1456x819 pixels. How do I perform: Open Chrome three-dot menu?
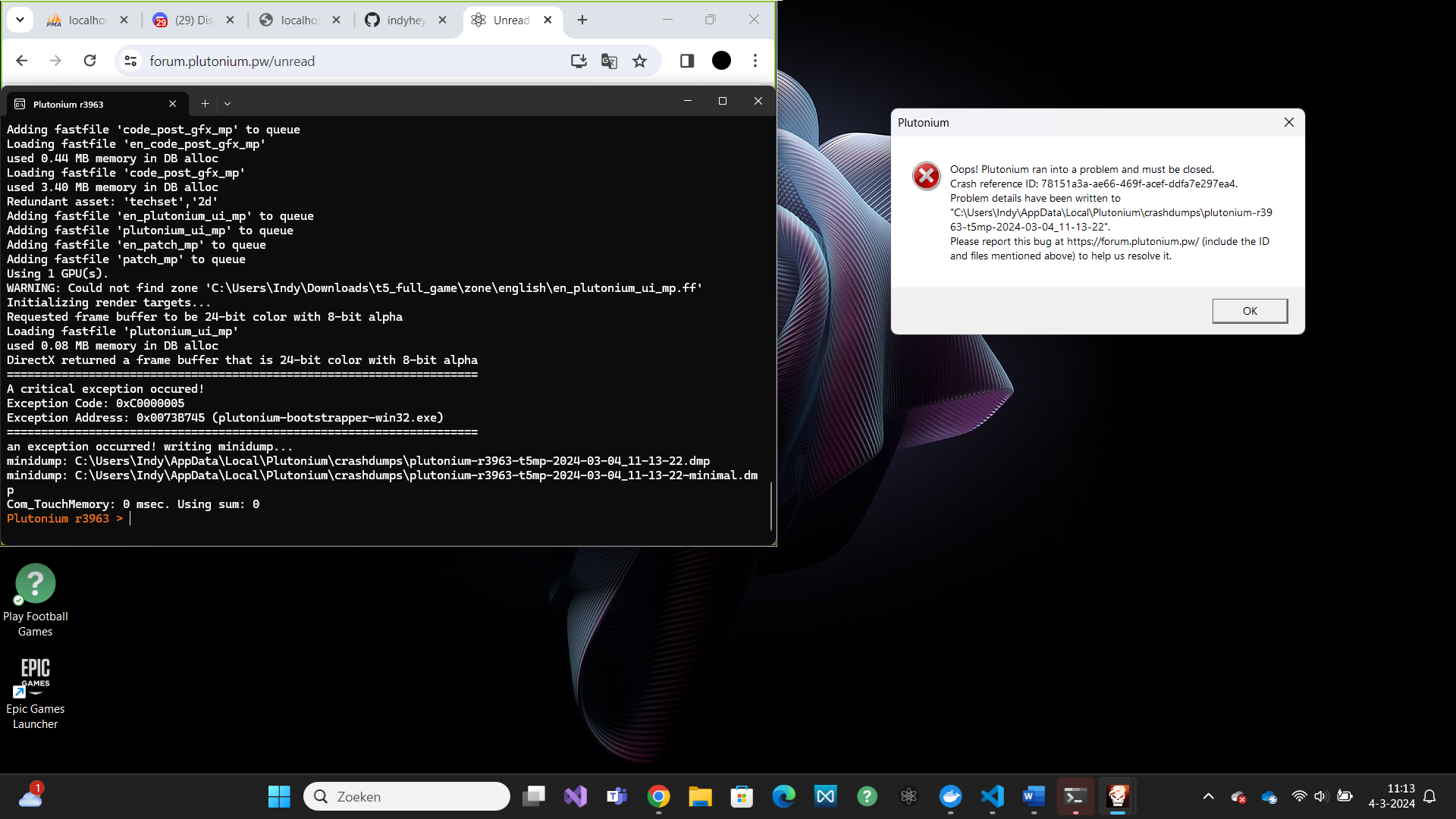point(755,61)
